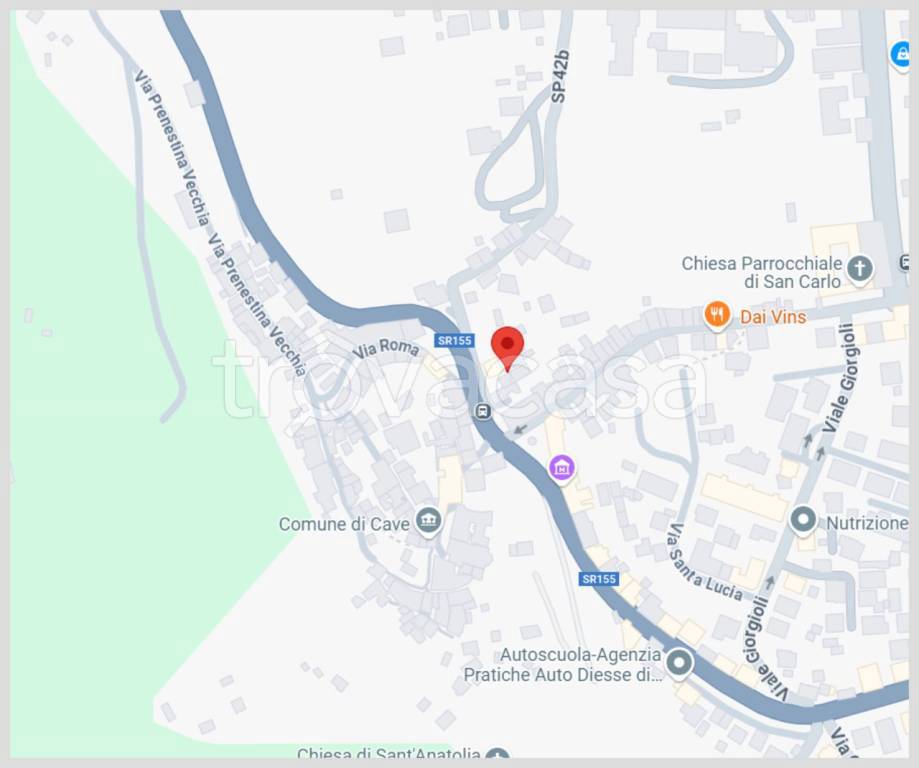
Task: Open the Autoscuola-Agenzia Pratiche Auto Diesse marker
Action: tap(679, 664)
